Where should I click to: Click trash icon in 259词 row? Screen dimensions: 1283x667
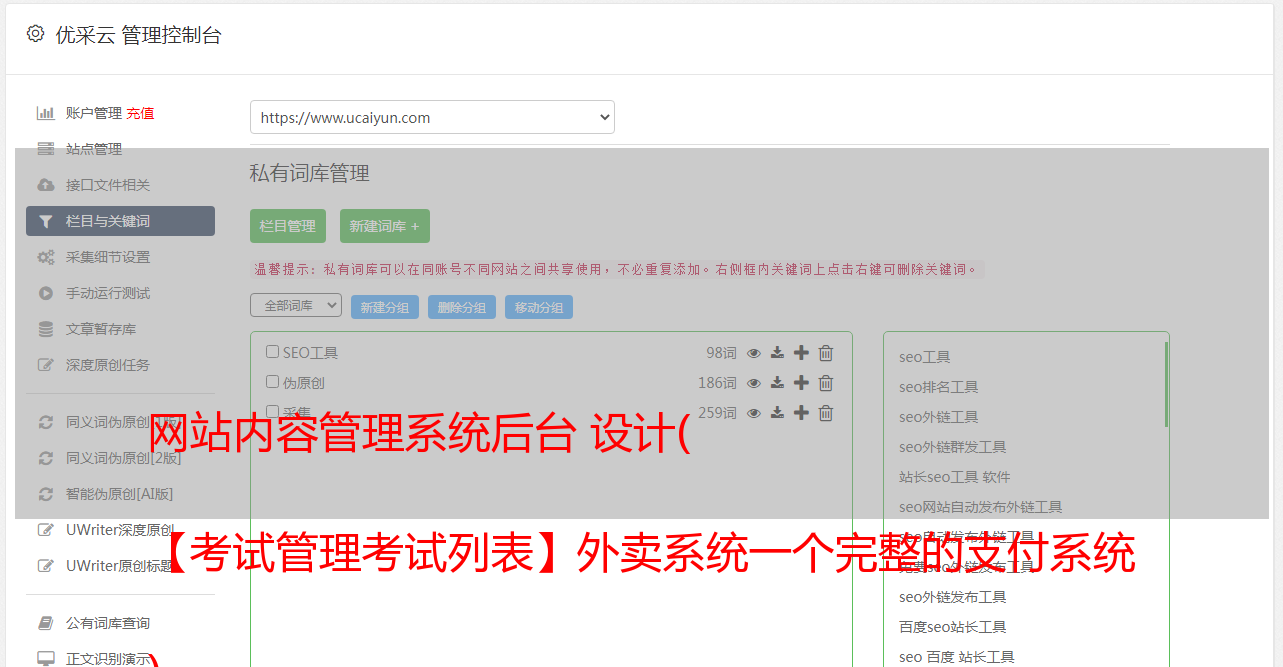click(826, 413)
